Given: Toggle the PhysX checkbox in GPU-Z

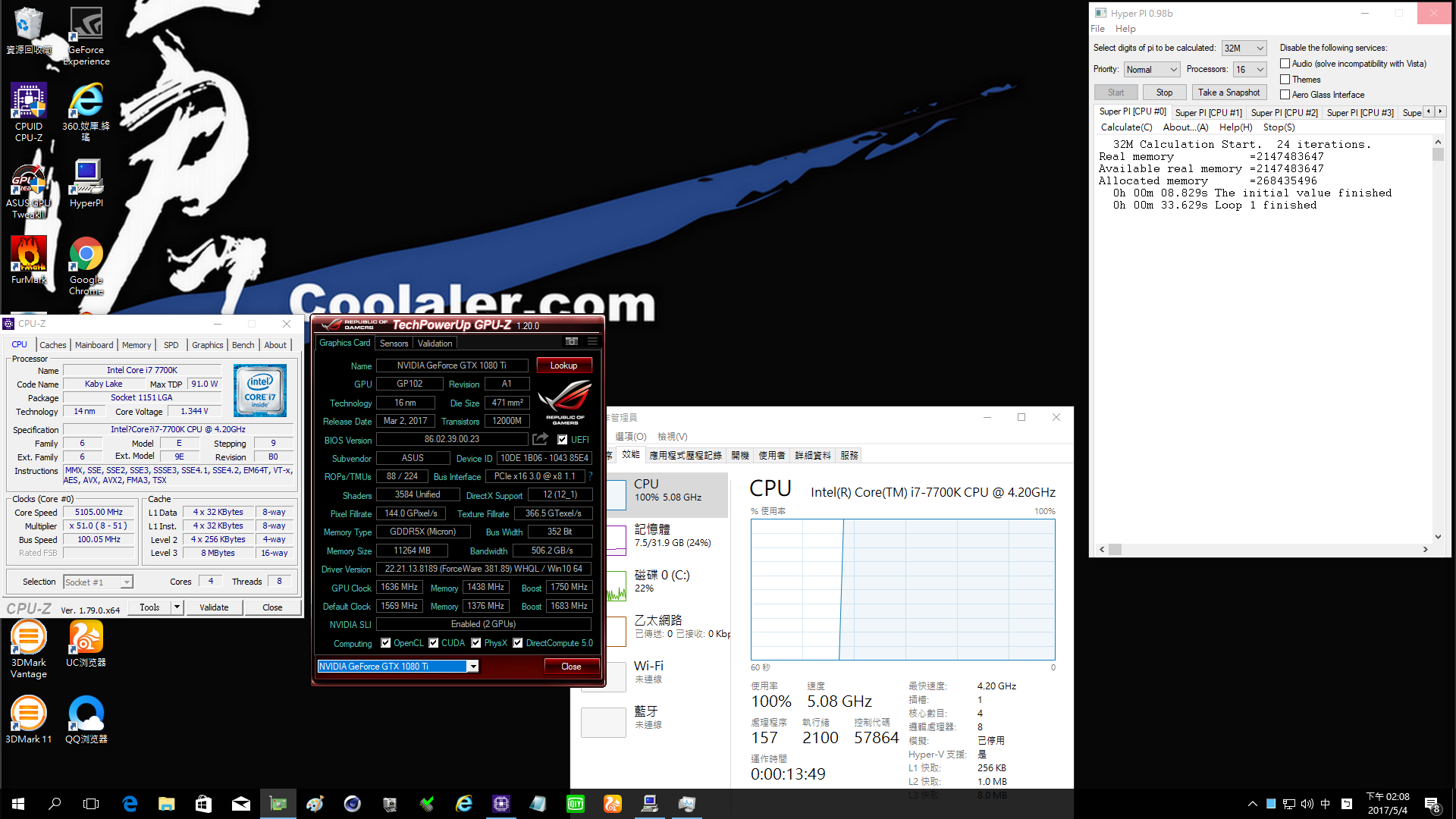Looking at the screenshot, I should [476, 643].
